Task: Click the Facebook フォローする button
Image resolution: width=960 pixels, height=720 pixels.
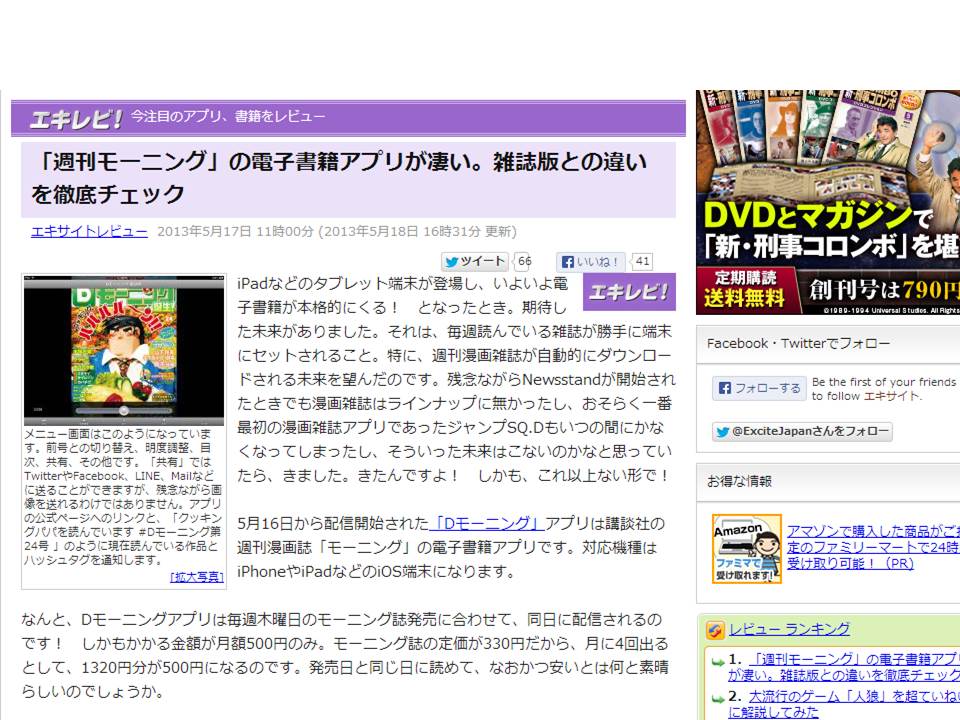Action: pyautogui.click(x=759, y=388)
